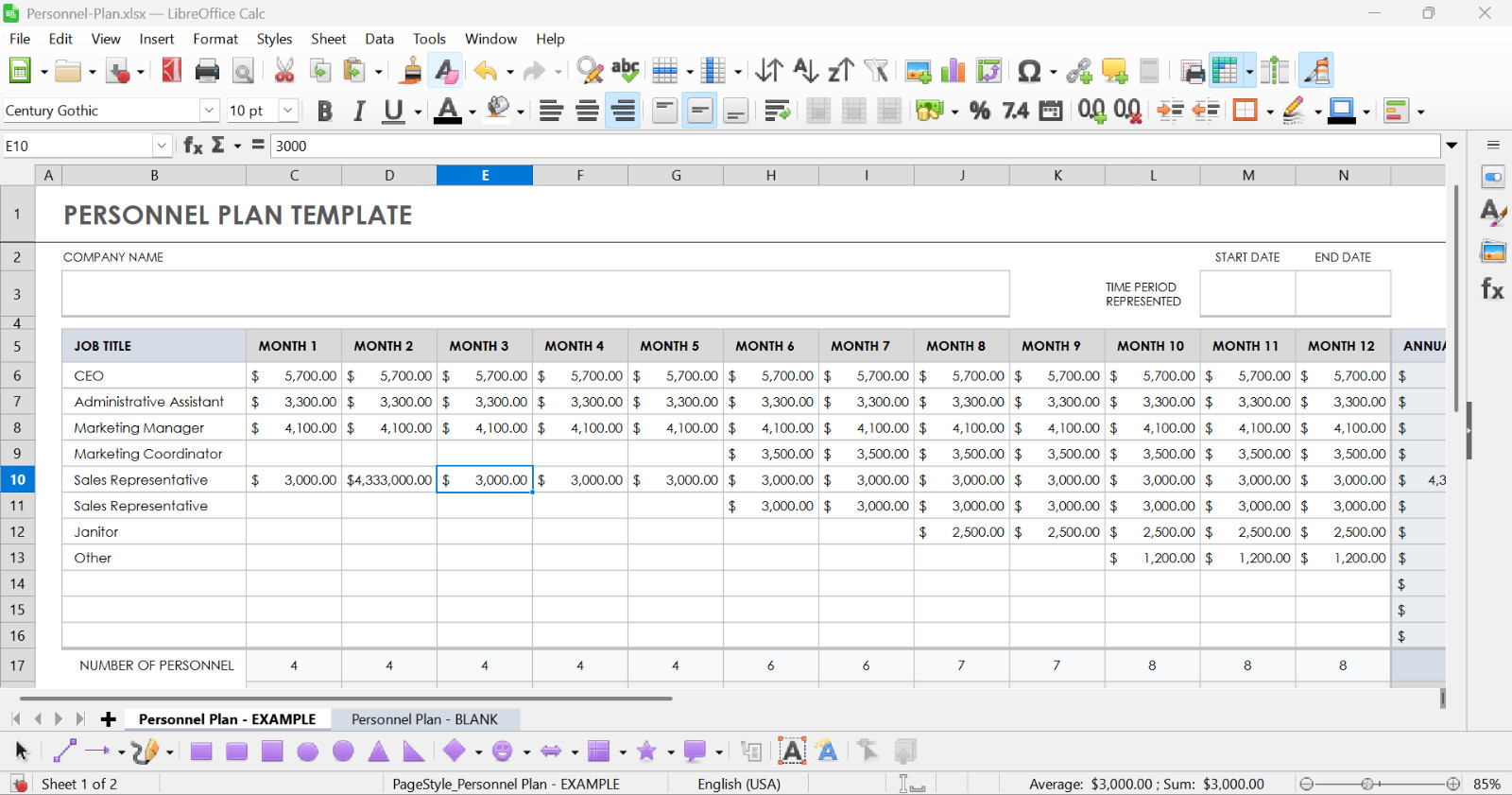Screen dimensions: 1512x795
Task: Select column E header
Action: pyautogui.click(x=485, y=175)
